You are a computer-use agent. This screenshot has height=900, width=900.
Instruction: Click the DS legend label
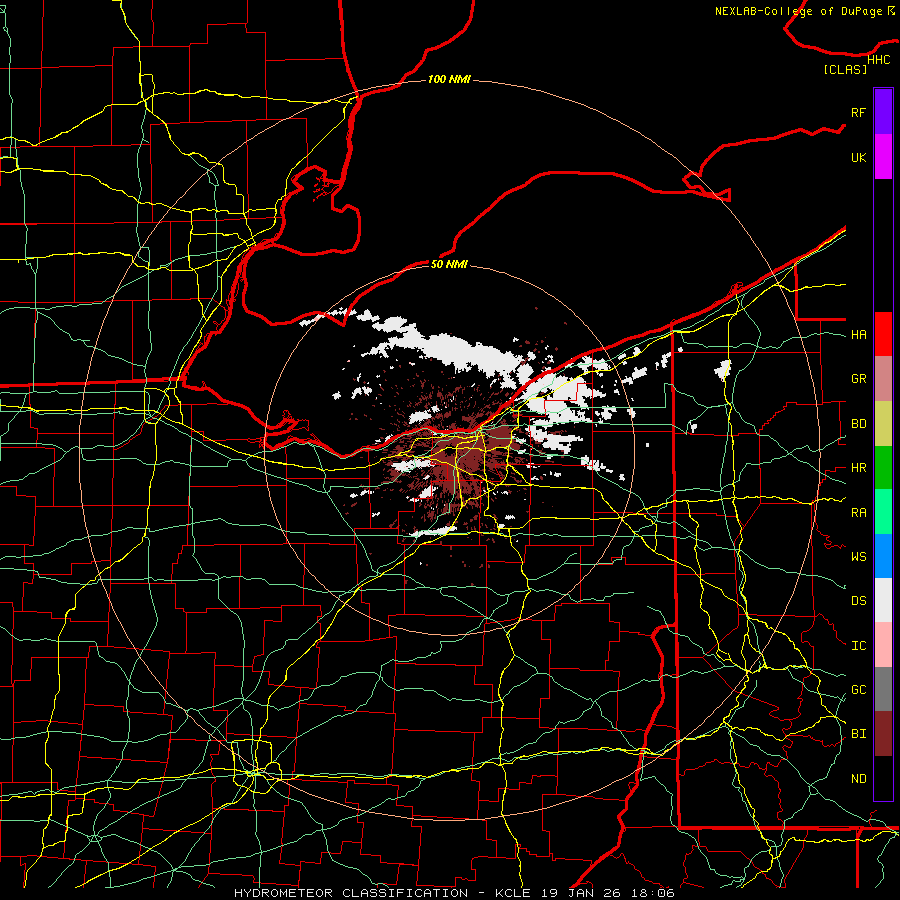(x=858, y=601)
